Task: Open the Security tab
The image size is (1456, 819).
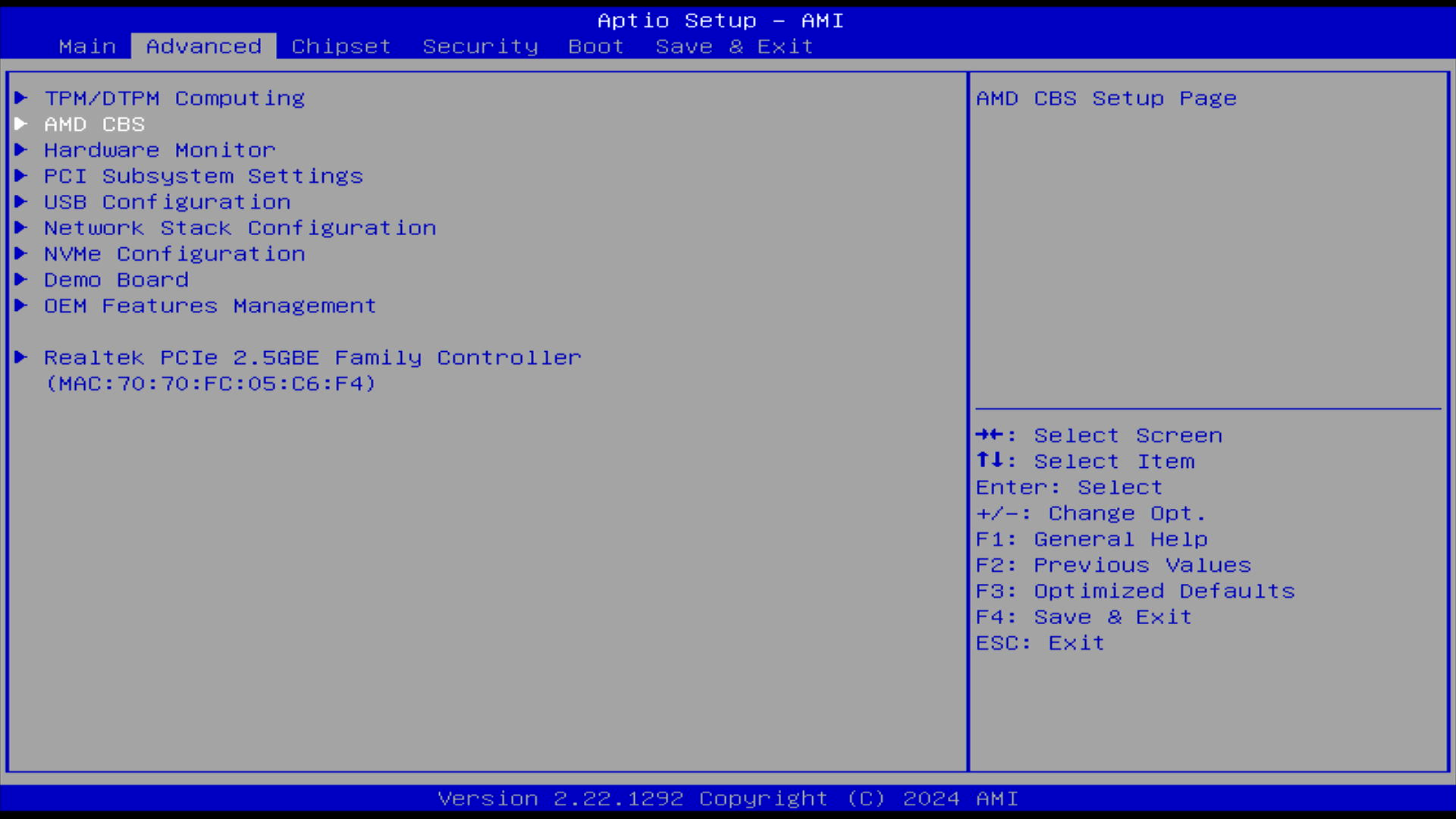Action: 480,46
